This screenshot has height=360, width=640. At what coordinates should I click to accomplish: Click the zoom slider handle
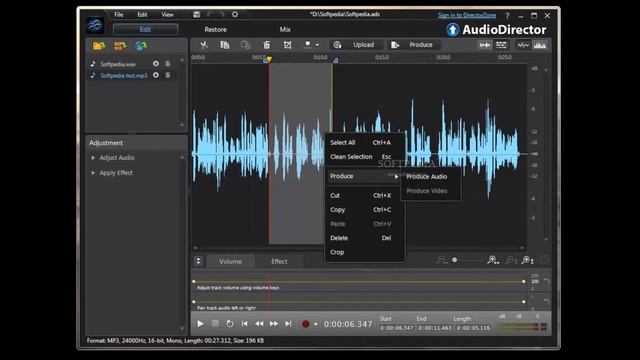pos(454,260)
